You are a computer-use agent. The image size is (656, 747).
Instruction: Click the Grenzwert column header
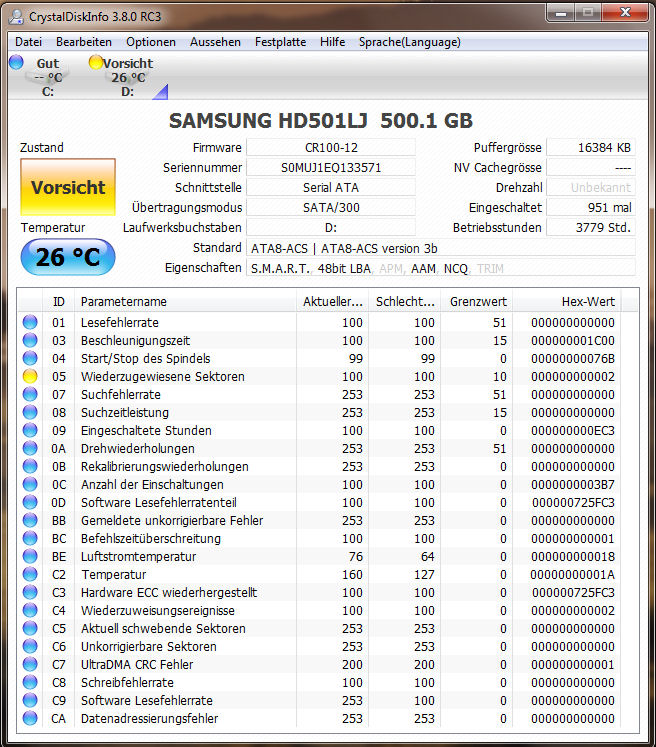pos(477,302)
